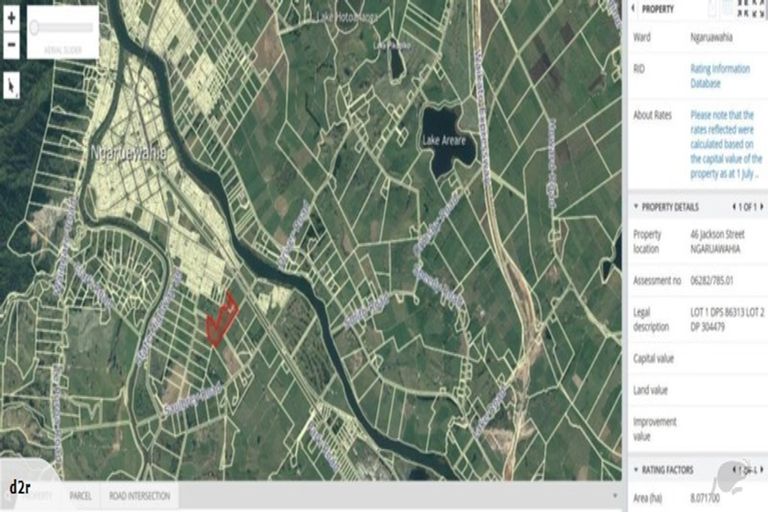
Task: Switch to the Road Intersection tab
Action: (140, 496)
